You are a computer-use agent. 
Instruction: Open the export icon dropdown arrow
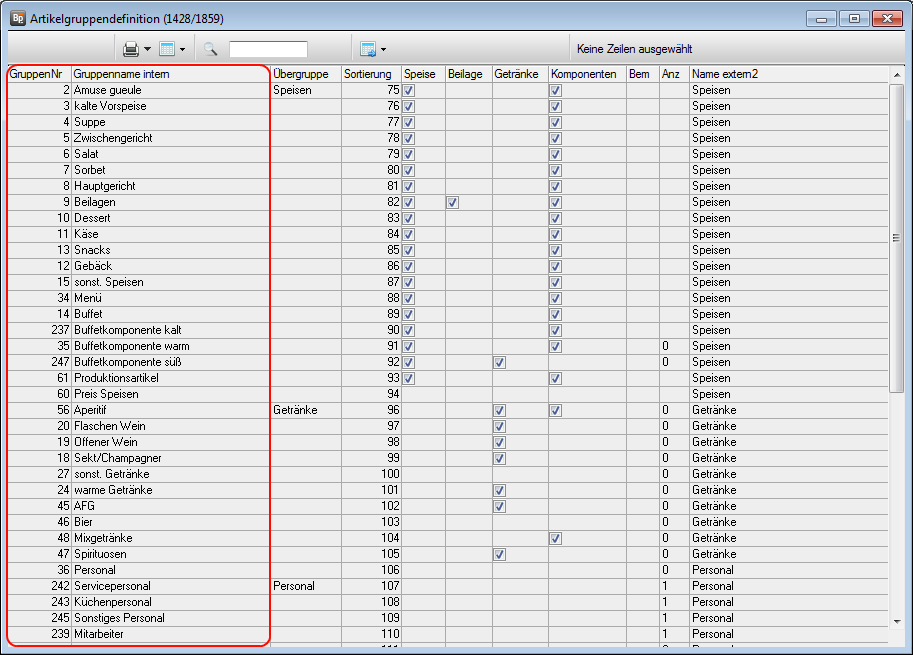coord(383,49)
